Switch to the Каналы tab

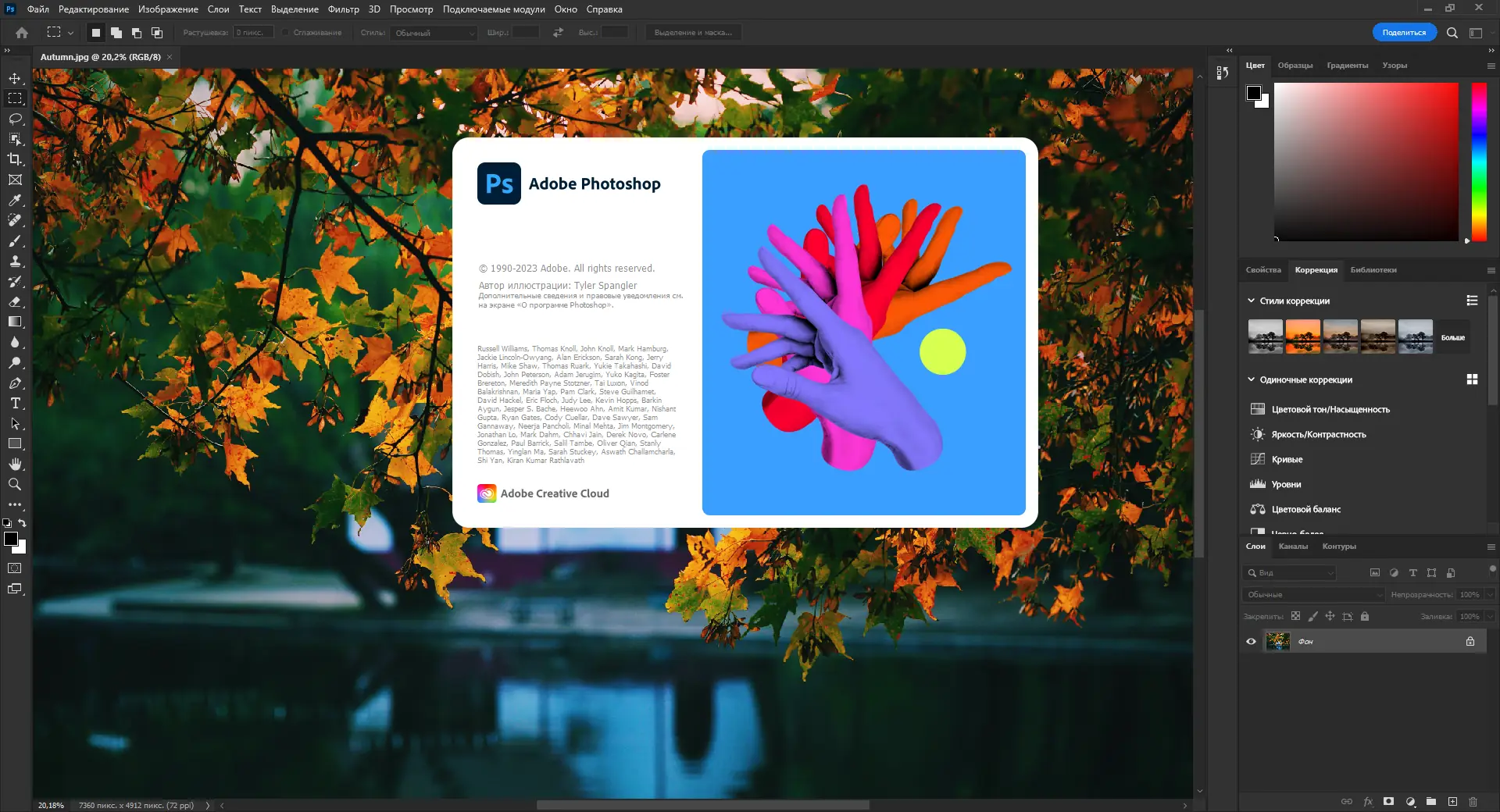[1294, 547]
